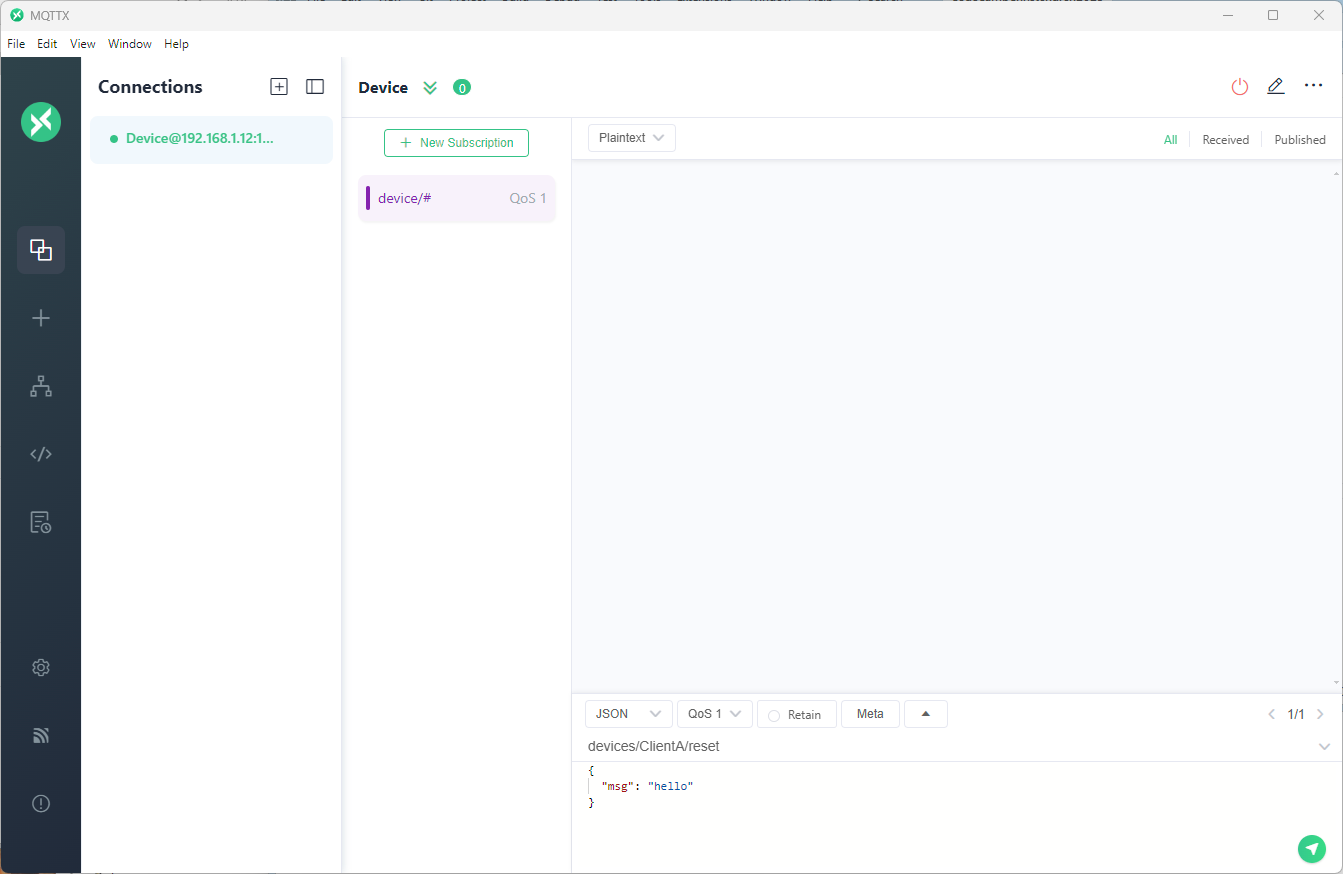Image resolution: width=1343 pixels, height=874 pixels.
Task: Click the disconnect power icon
Action: click(1240, 87)
